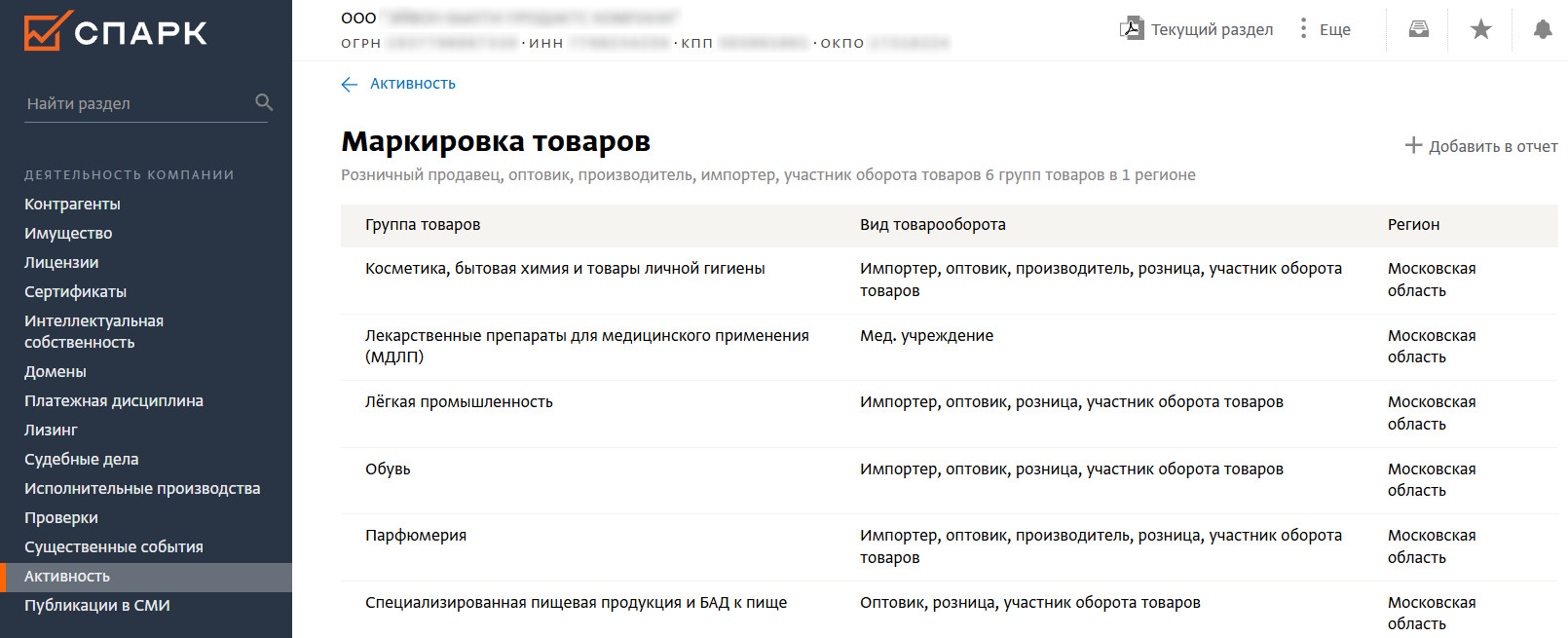The width and height of the screenshot is (1568, 638).
Task: Click the plus icon to add to report
Action: [1413, 146]
